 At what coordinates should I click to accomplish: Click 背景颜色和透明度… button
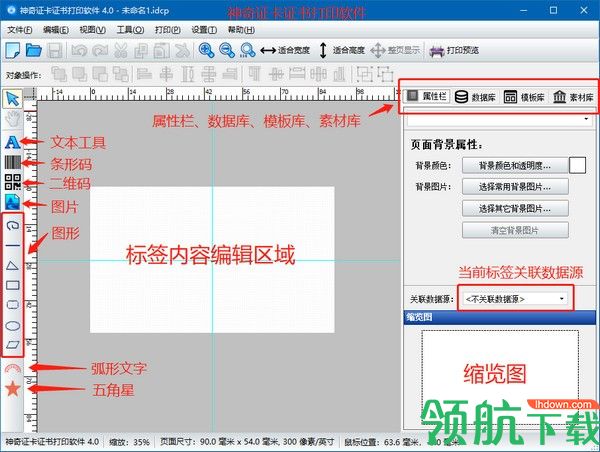[515, 166]
